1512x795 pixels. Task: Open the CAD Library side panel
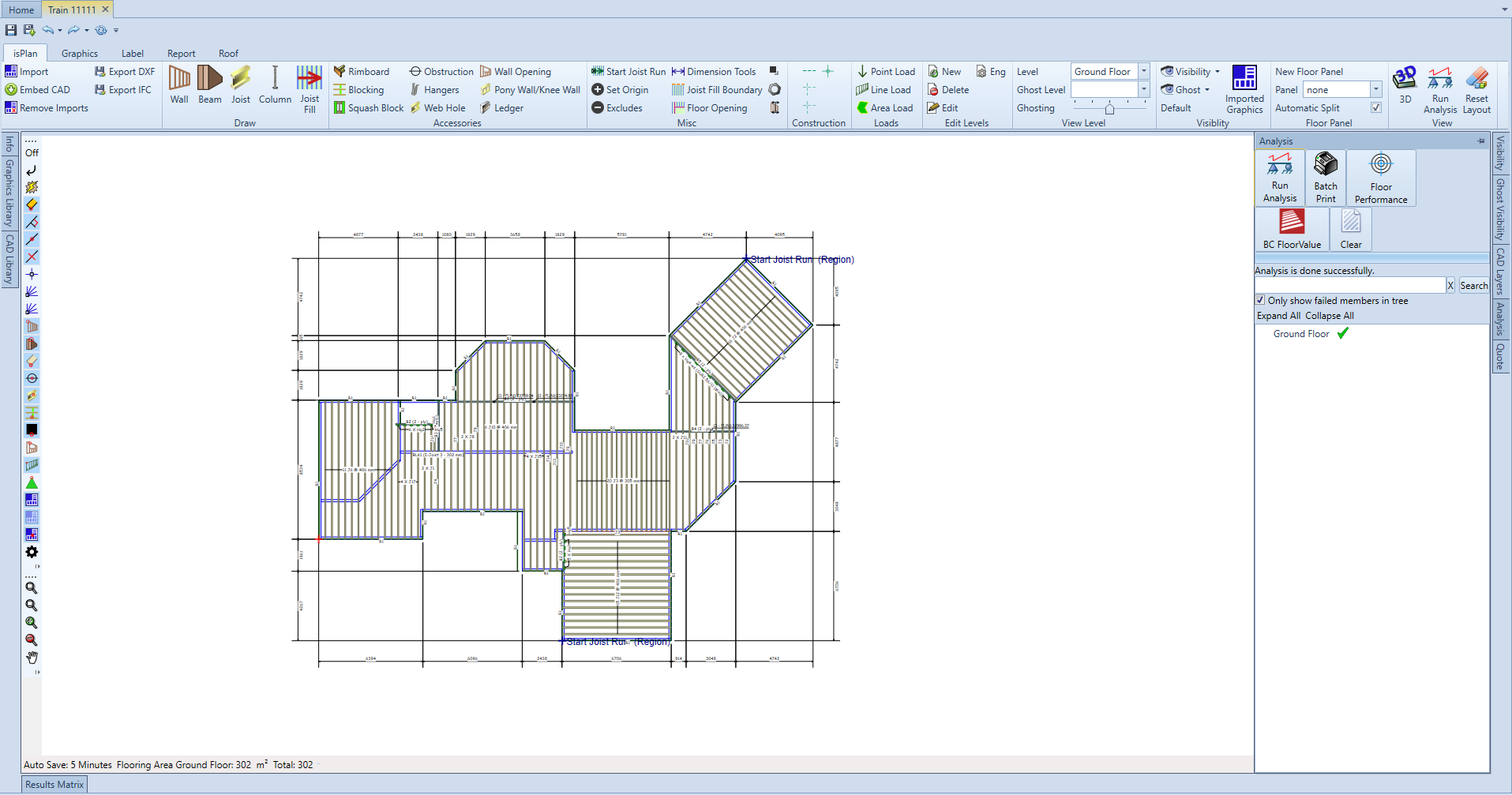[9, 259]
